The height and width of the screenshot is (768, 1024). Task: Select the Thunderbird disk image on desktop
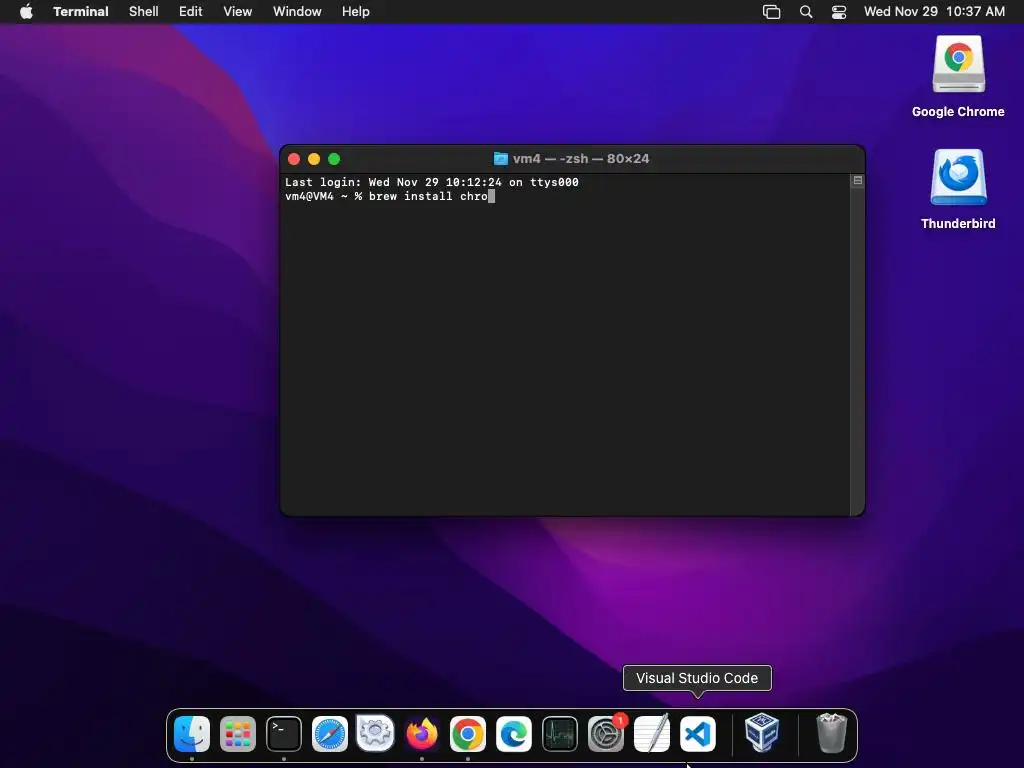point(958,178)
